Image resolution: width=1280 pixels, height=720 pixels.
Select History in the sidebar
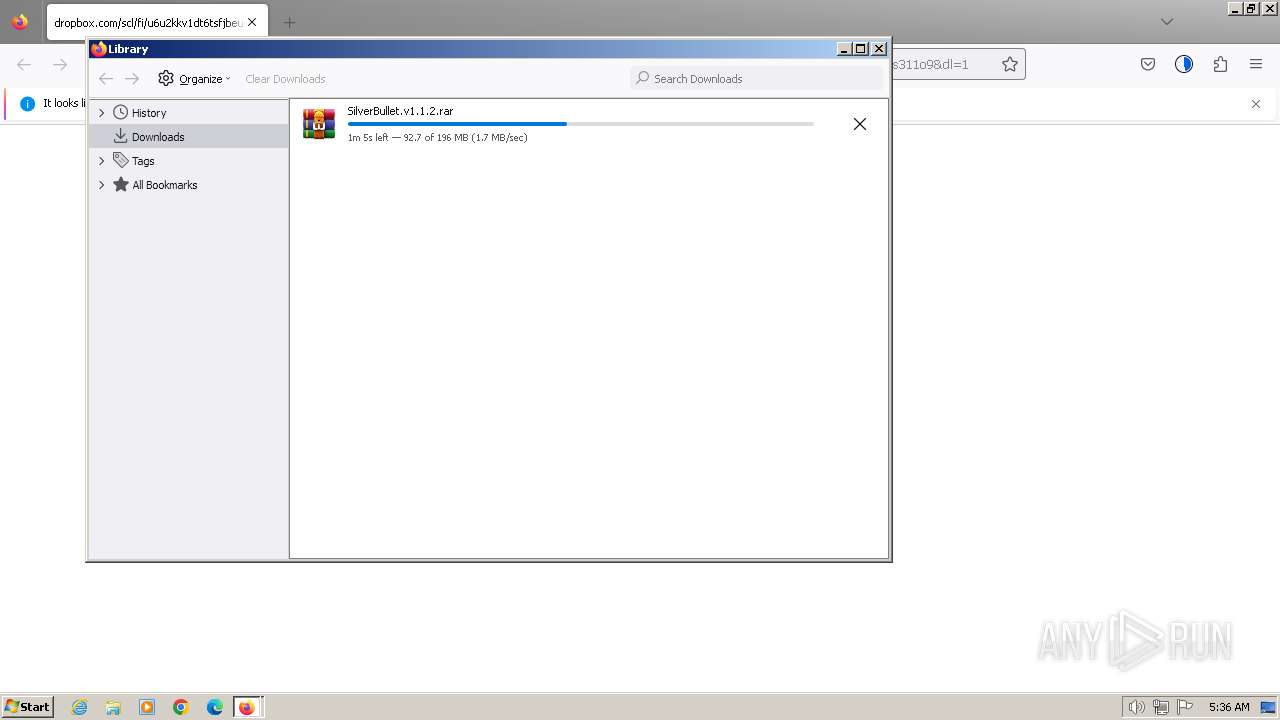149,113
